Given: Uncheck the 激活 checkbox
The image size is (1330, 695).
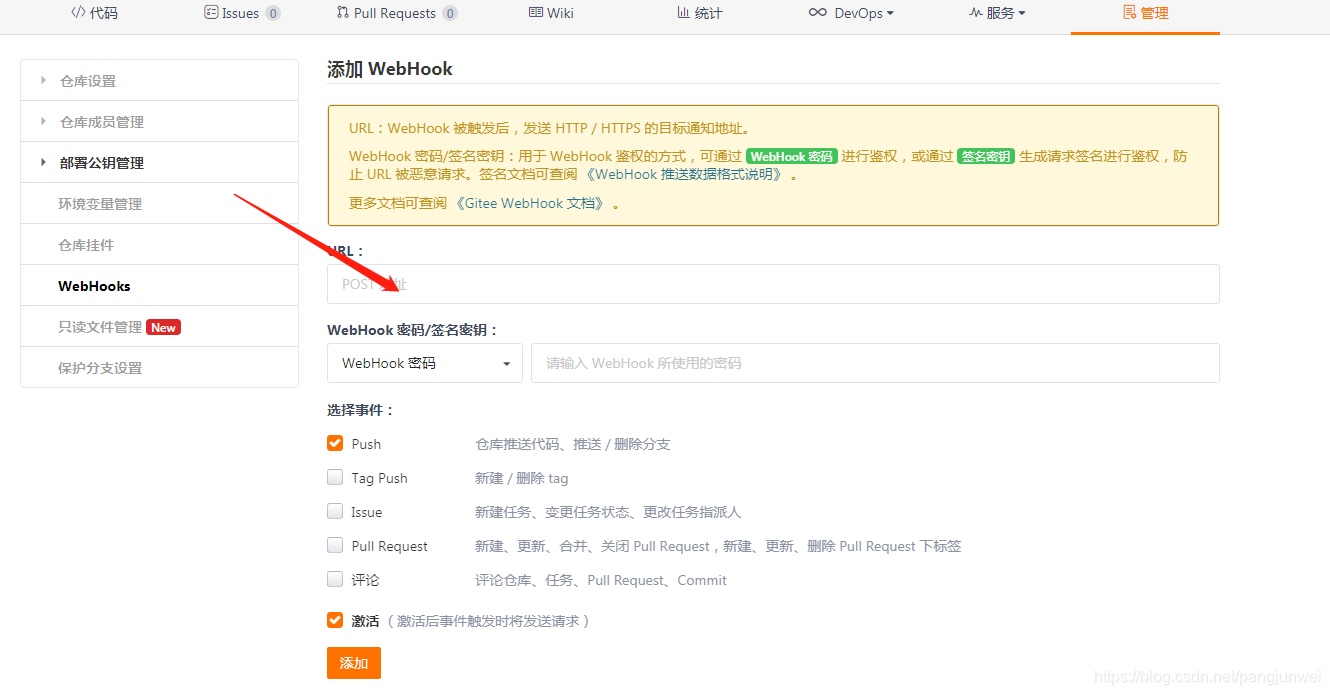Looking at the screenshot, I should tap(335, 620).
